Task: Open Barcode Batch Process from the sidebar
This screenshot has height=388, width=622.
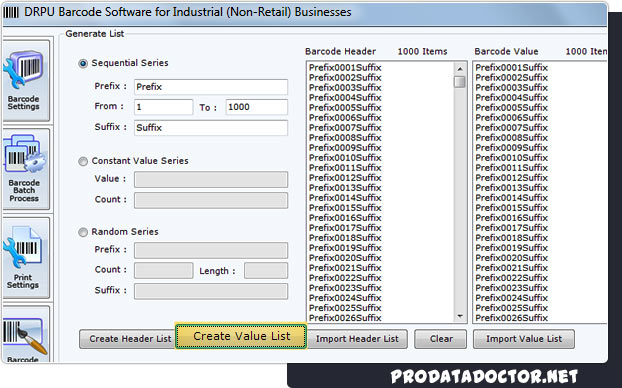Action: click(x=25, y=169)
